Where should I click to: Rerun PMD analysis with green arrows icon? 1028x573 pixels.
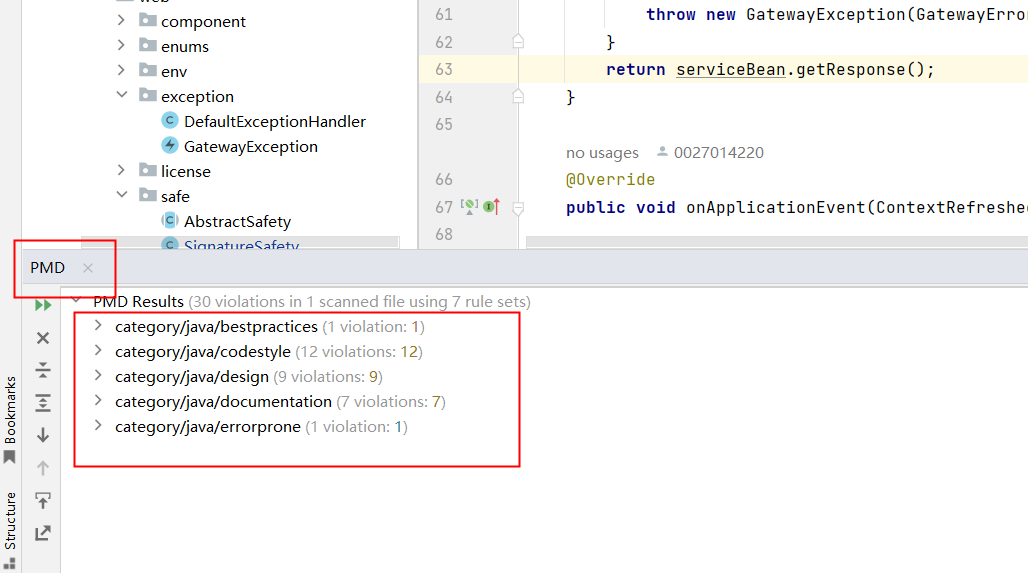click(x=43, y=305)
